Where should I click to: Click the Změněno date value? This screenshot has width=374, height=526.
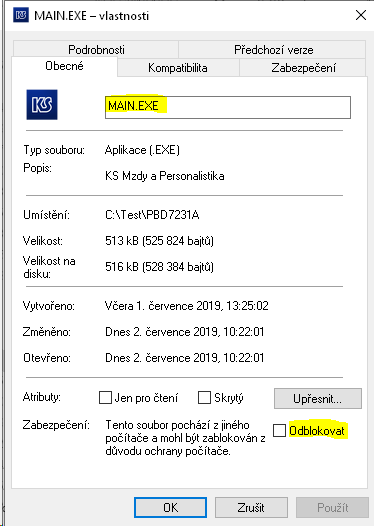(184, 332)
